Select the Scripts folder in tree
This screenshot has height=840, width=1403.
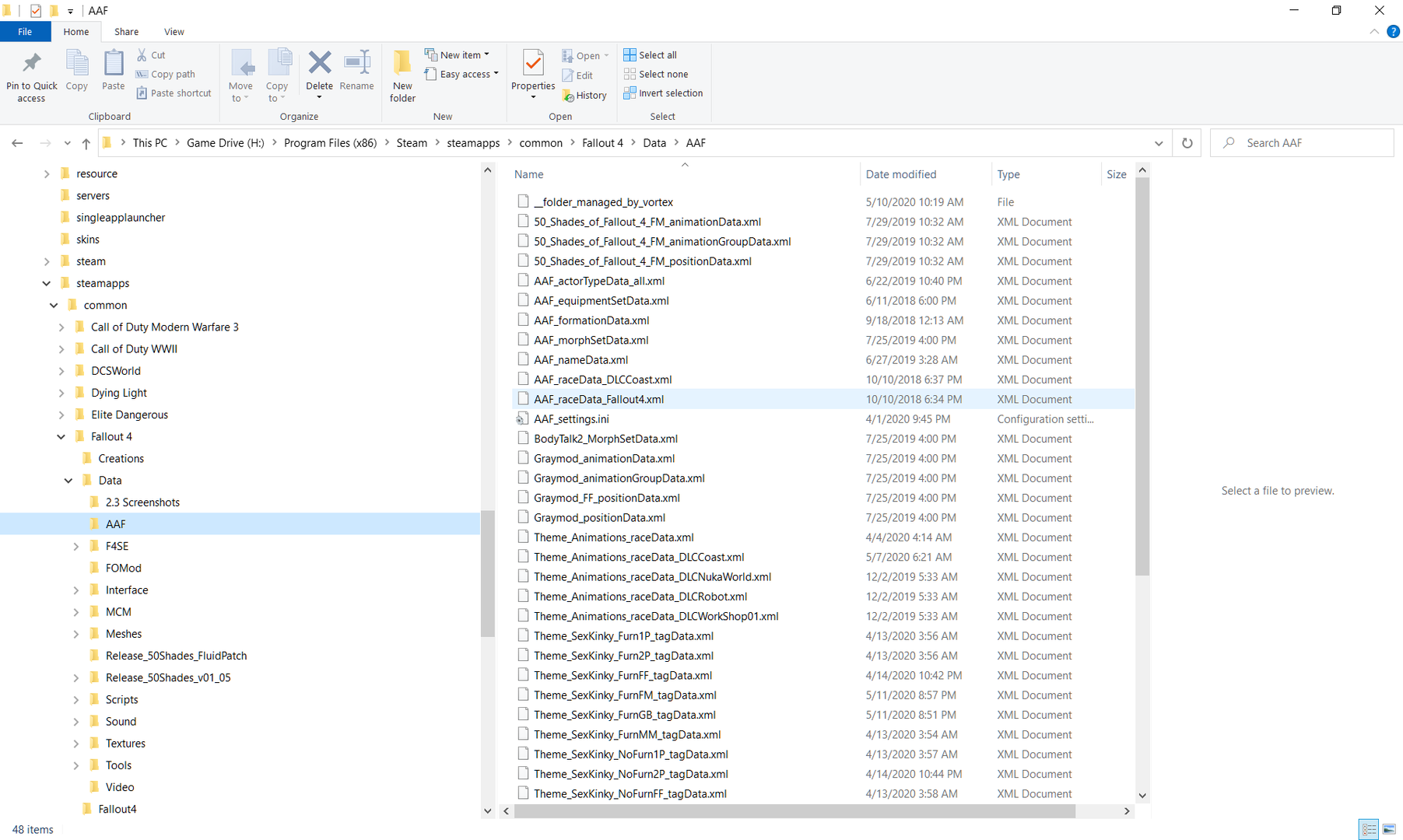pos(121,700)
